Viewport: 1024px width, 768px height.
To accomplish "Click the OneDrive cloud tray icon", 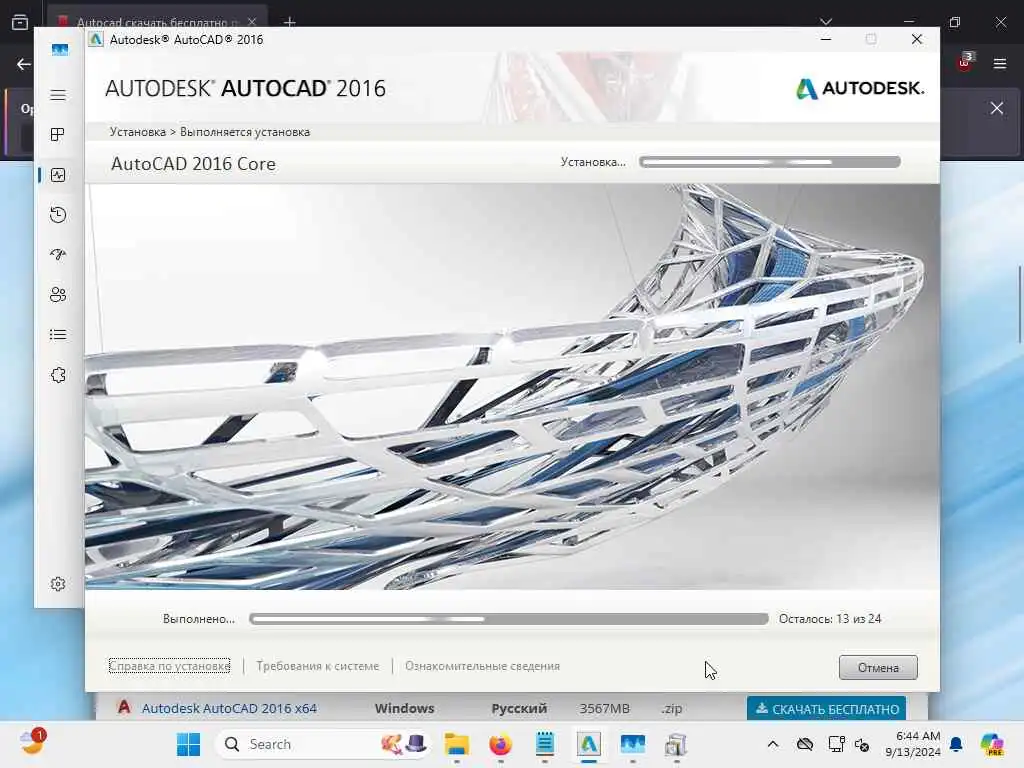I will [x=805, y=744].
